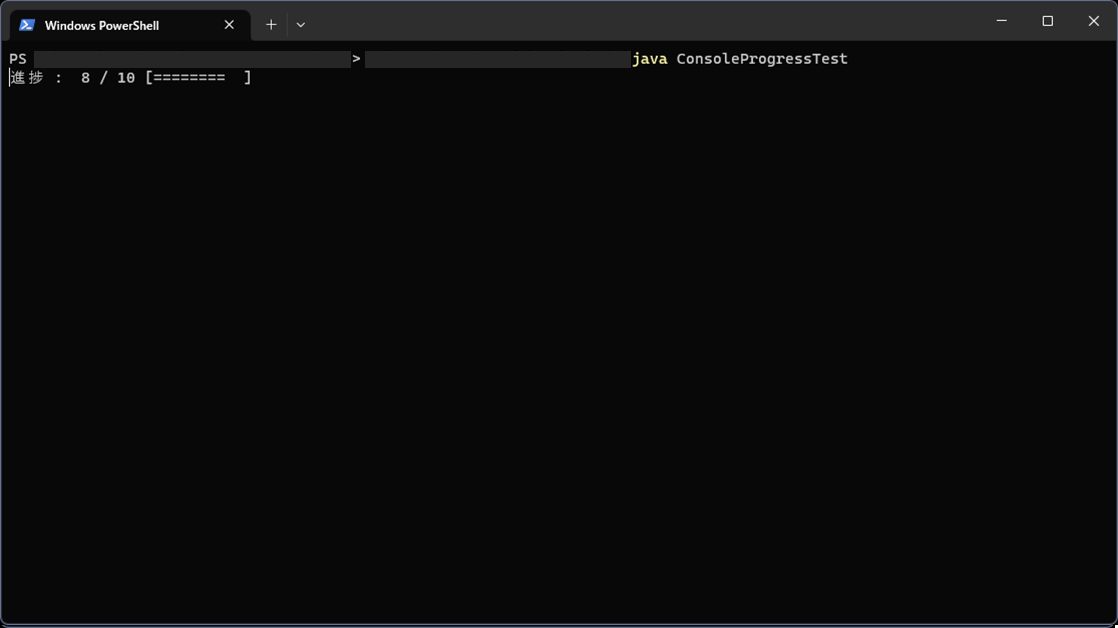Click the 'ConsoleProgressTest' argument text
The image size is (1118, 628).
[x=762, y=59]
